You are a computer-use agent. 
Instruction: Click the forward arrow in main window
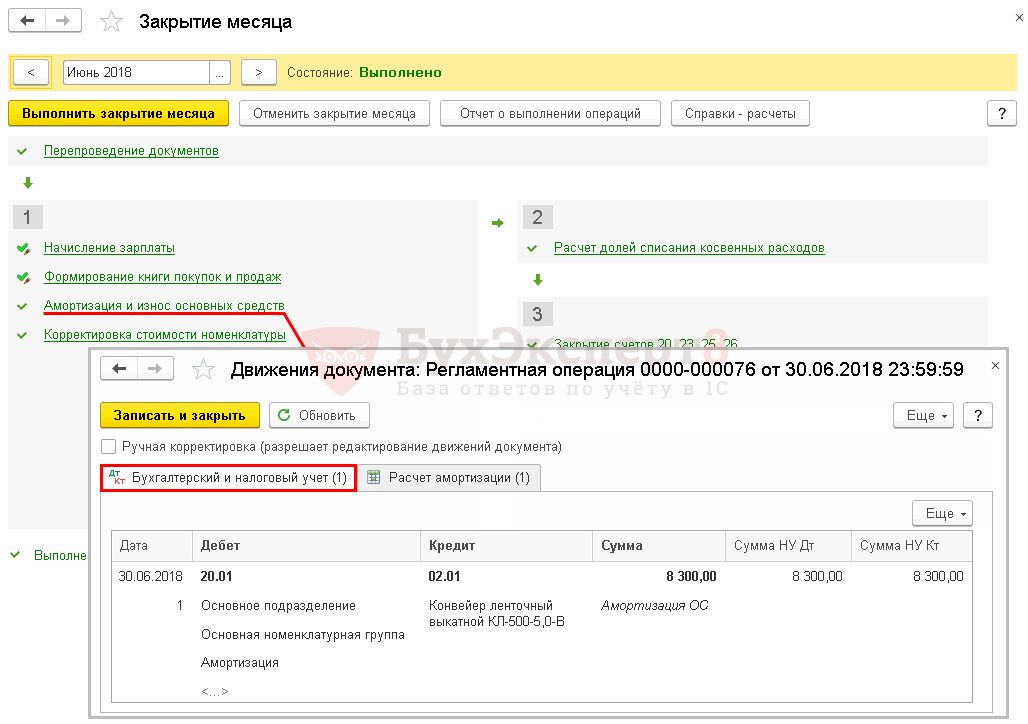click(62, 21)
